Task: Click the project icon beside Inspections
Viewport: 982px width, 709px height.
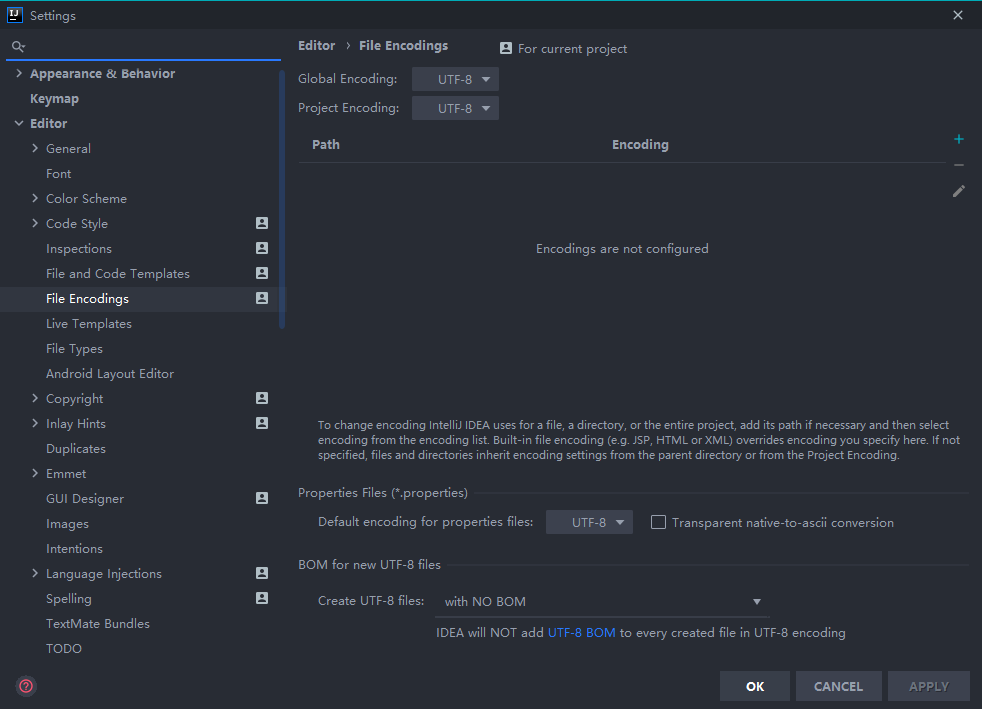Action: coord(262,248)
